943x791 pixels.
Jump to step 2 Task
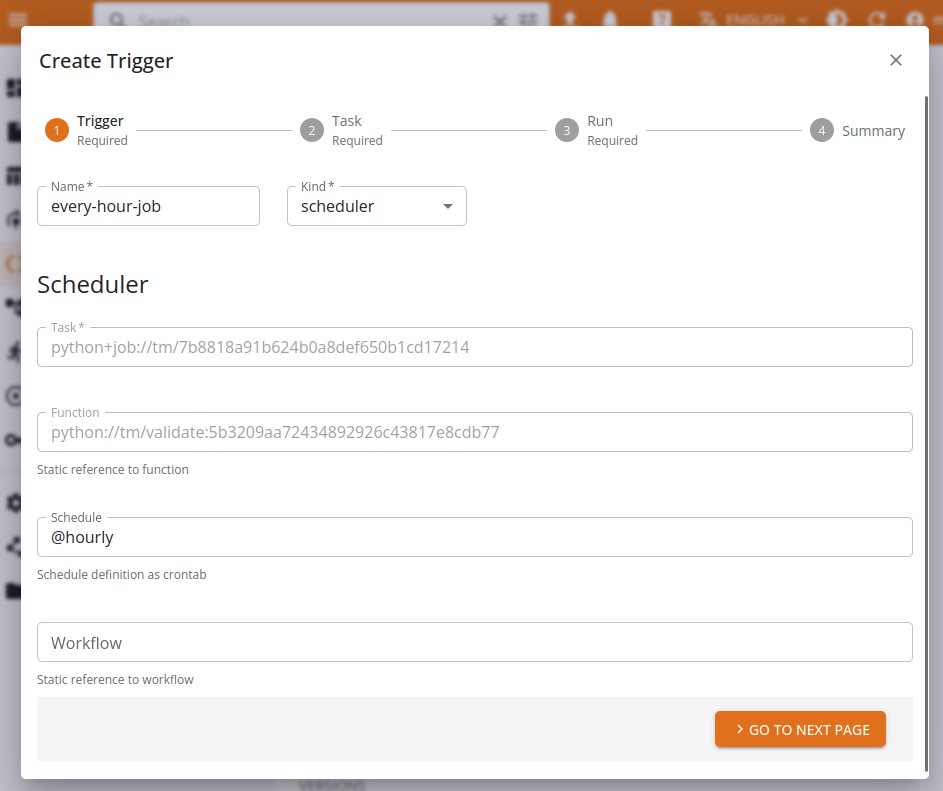pos(312,131)
